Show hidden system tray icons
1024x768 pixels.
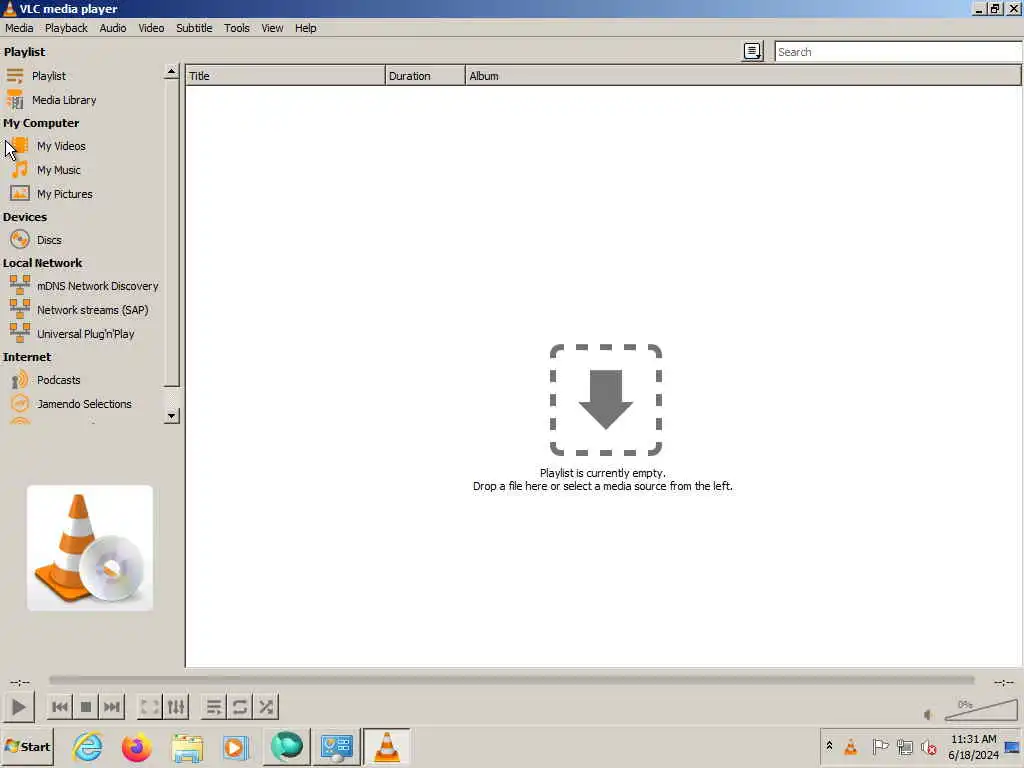click(829, 746)
